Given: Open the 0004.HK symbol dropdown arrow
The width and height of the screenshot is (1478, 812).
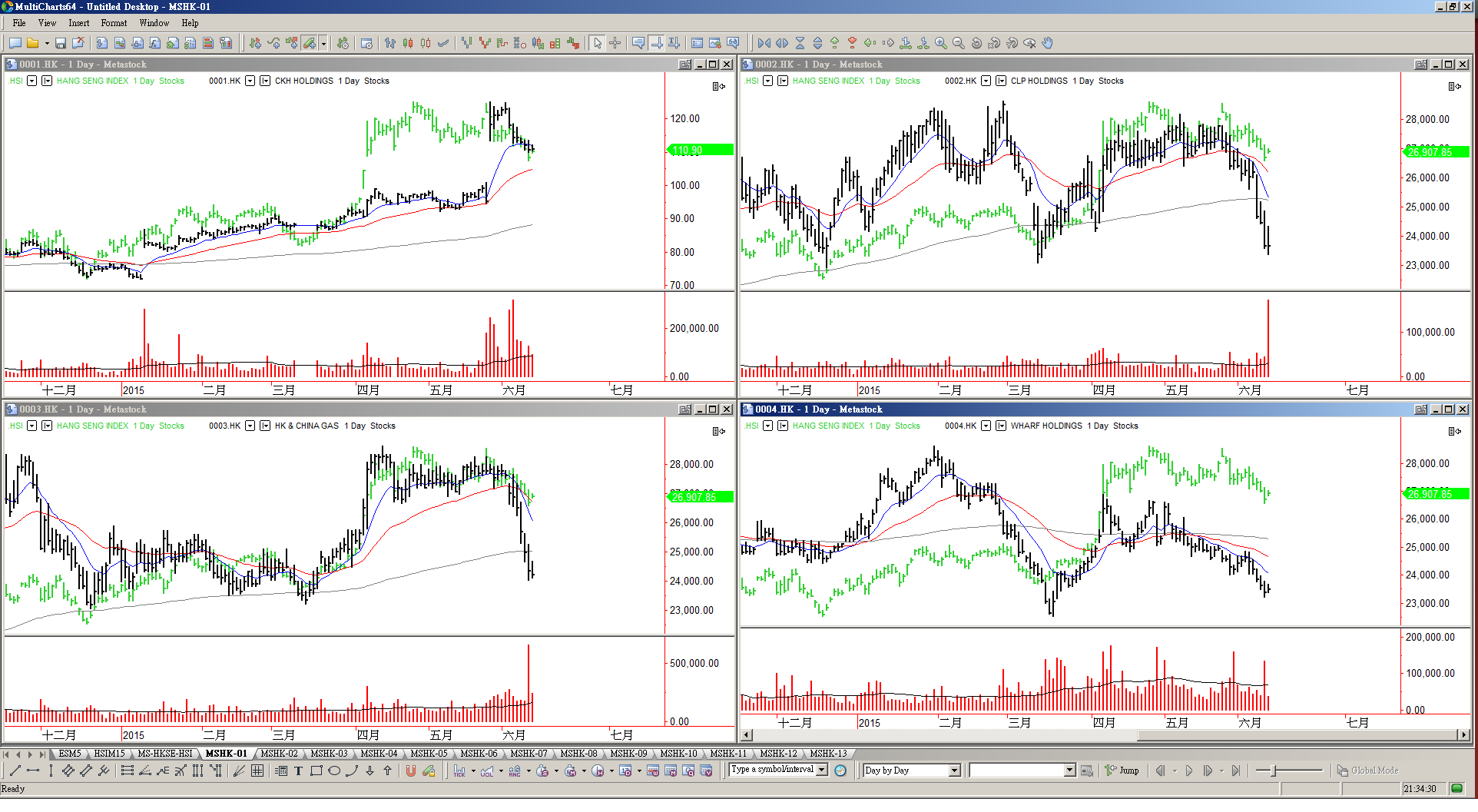Looking at the screenshot, I should click(986, 426).
